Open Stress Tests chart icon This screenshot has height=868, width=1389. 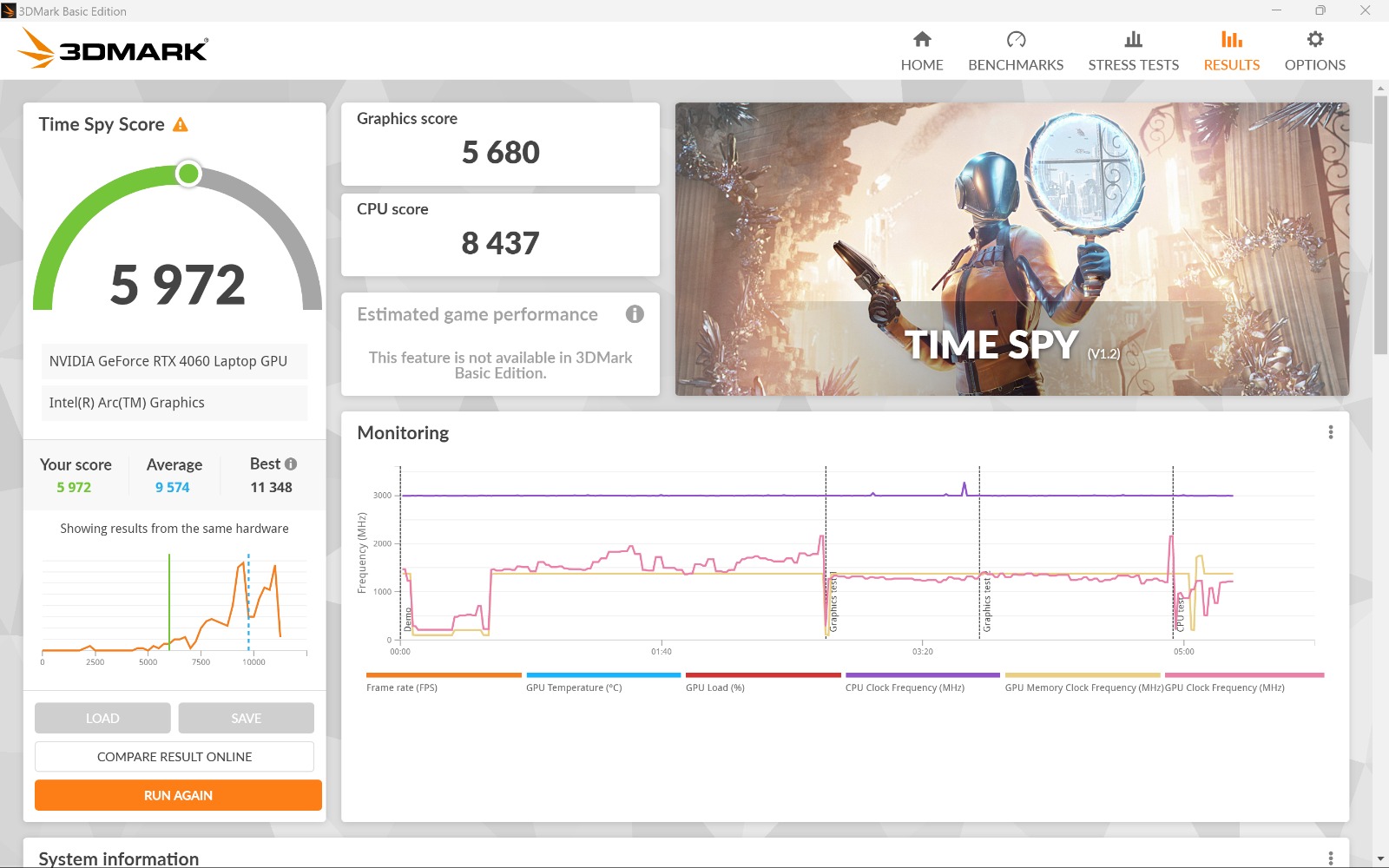[x=1133, y=40]
